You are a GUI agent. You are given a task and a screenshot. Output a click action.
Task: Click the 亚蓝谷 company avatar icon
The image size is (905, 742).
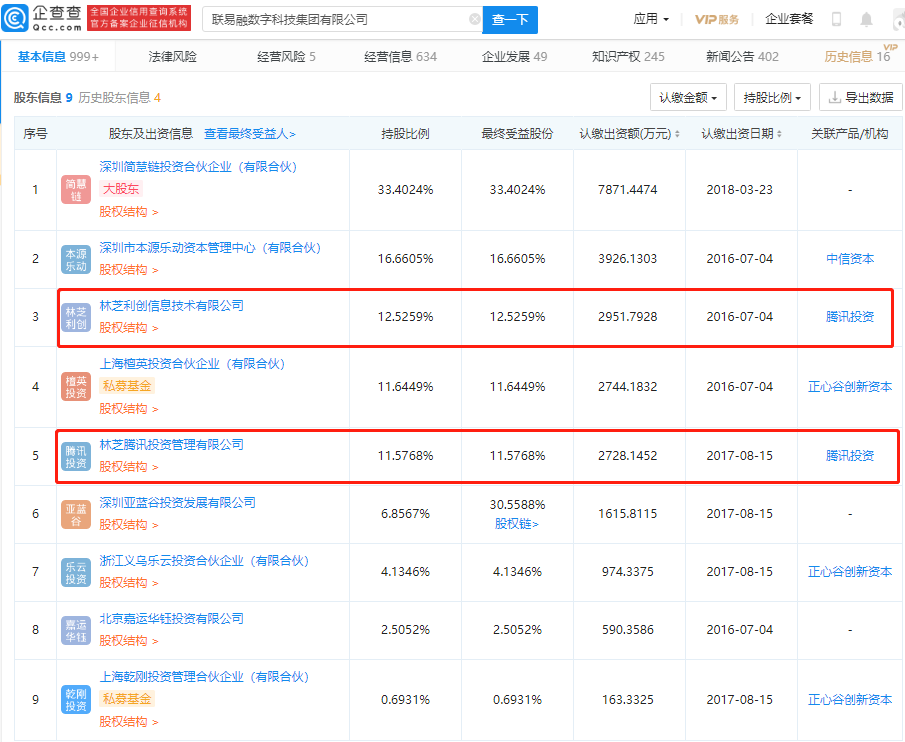pos(76,514)
